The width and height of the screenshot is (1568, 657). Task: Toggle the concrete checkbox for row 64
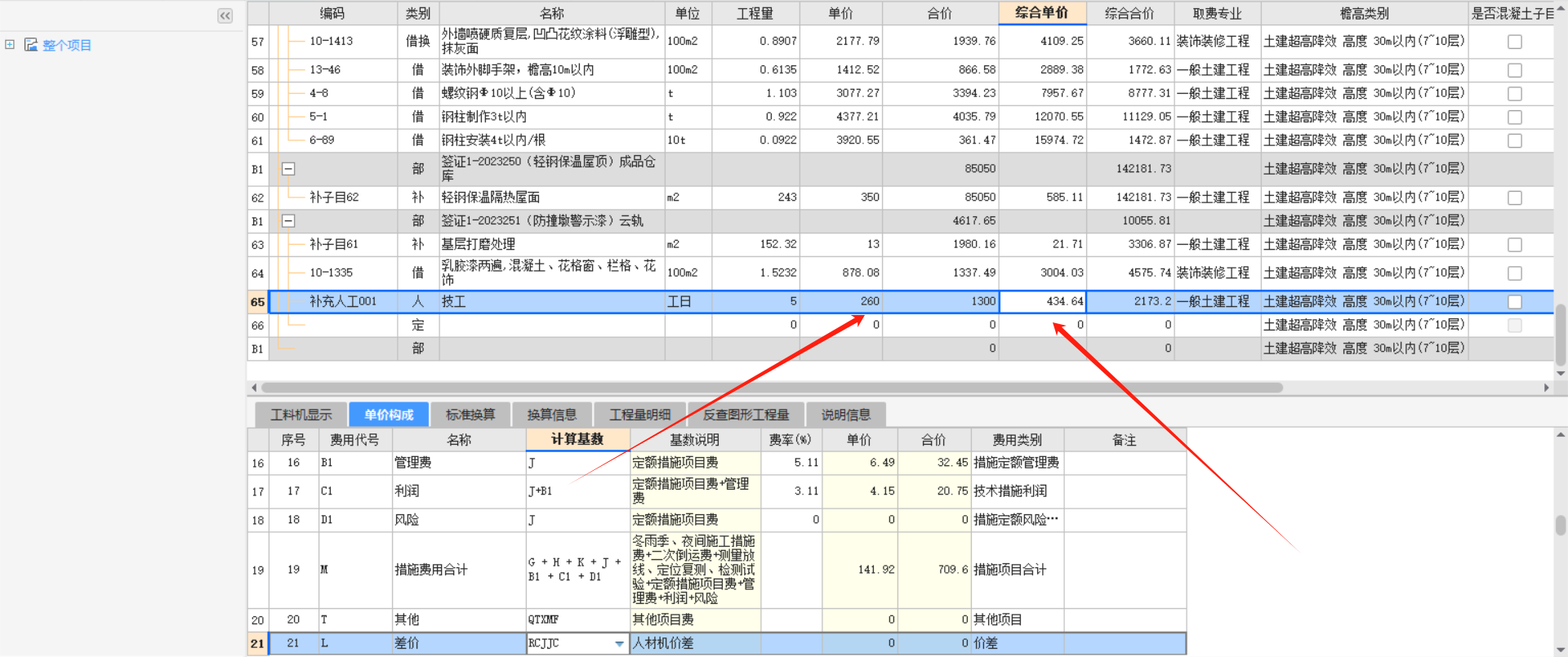[1515, 273]
